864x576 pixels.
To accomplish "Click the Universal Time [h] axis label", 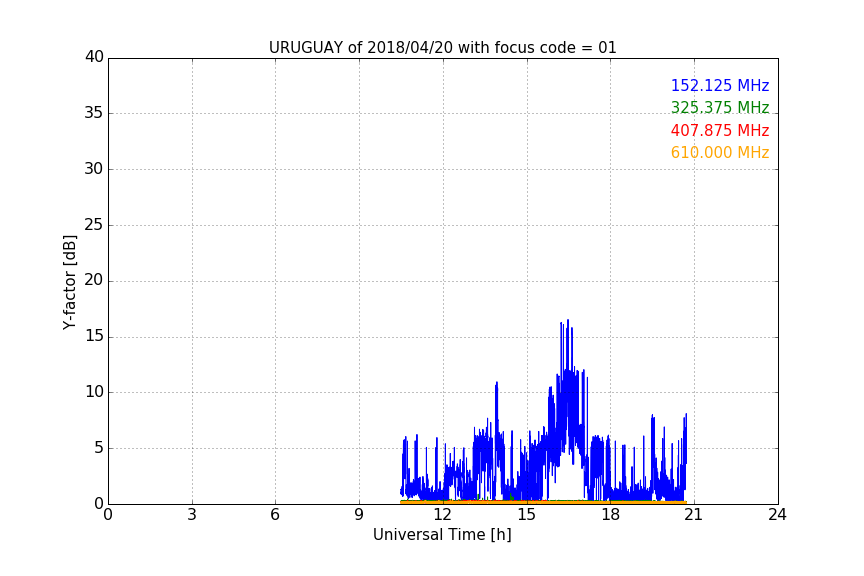I will pos(442,535).
